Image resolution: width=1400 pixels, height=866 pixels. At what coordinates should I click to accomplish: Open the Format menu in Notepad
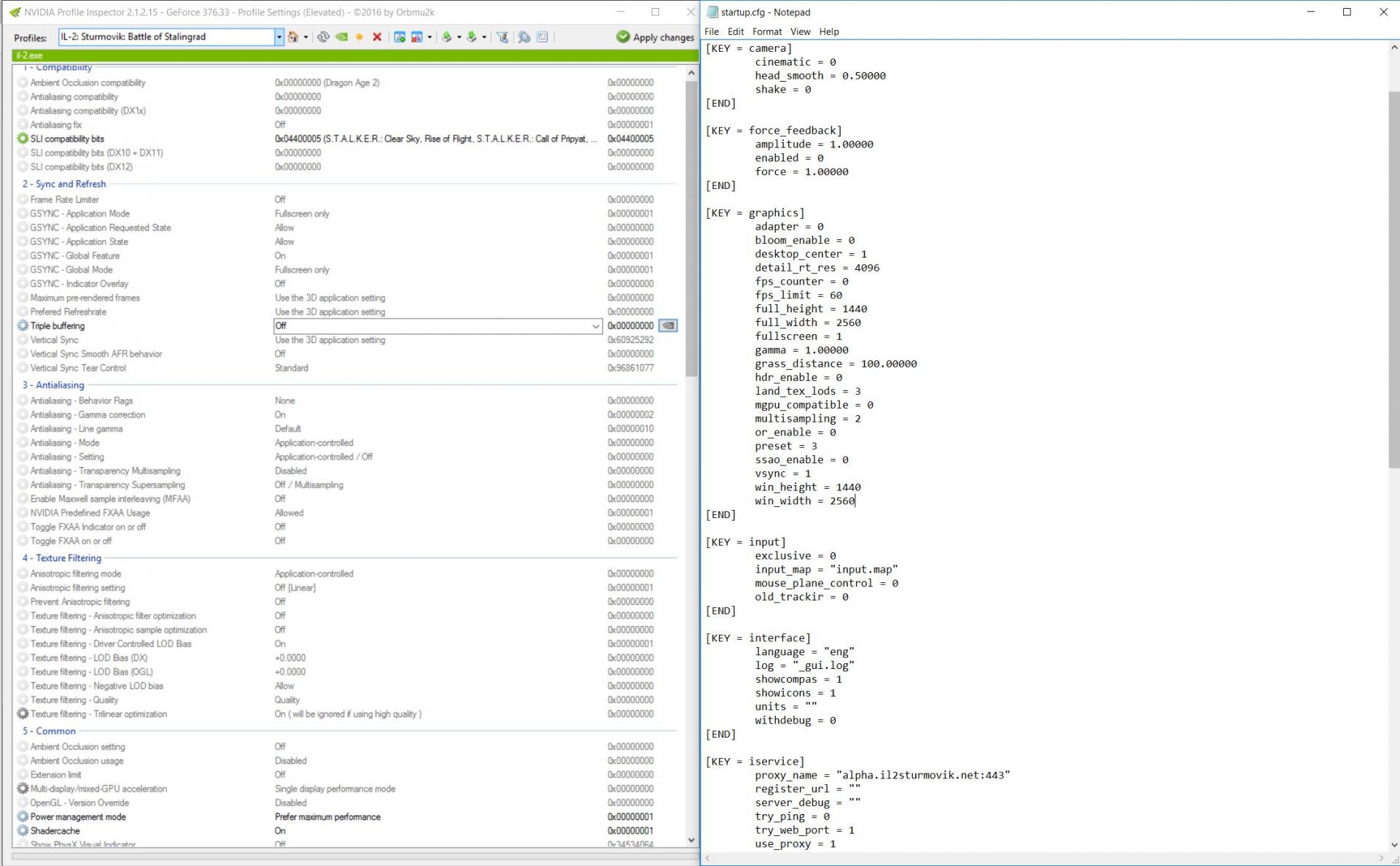click(x=766, y=31)
